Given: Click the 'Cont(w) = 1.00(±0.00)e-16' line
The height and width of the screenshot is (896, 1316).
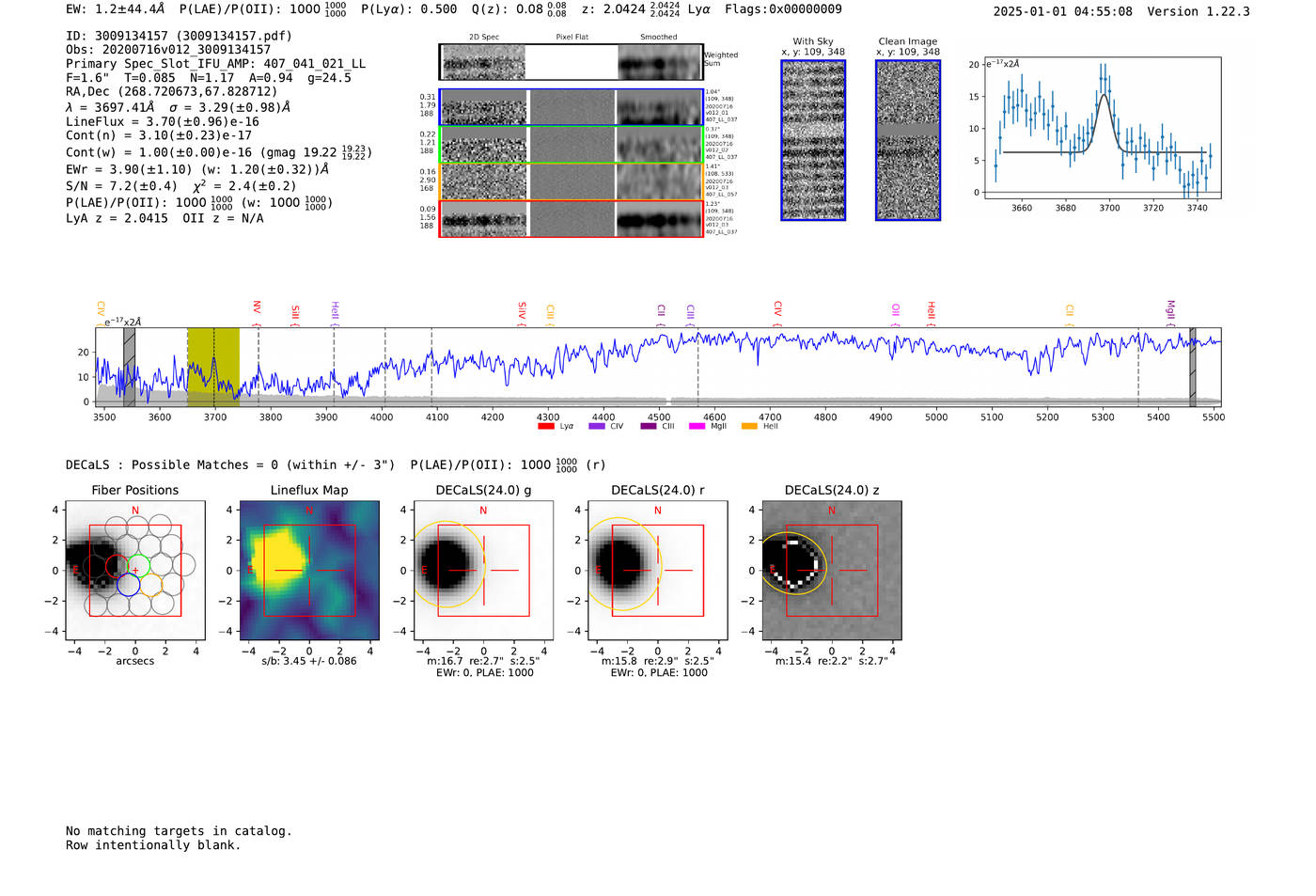Looking at the screenshot, I should [219, 152].
